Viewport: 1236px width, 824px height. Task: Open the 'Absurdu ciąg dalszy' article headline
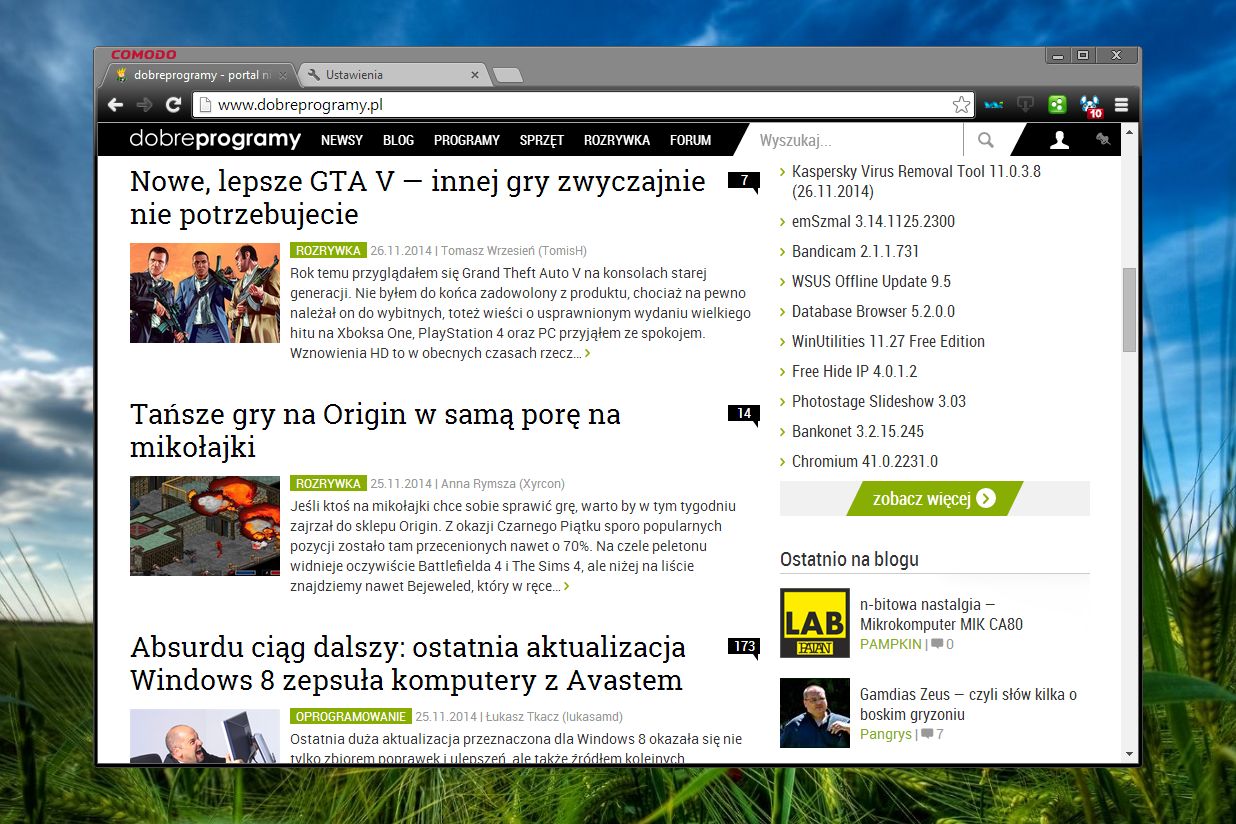coord(408,663)
